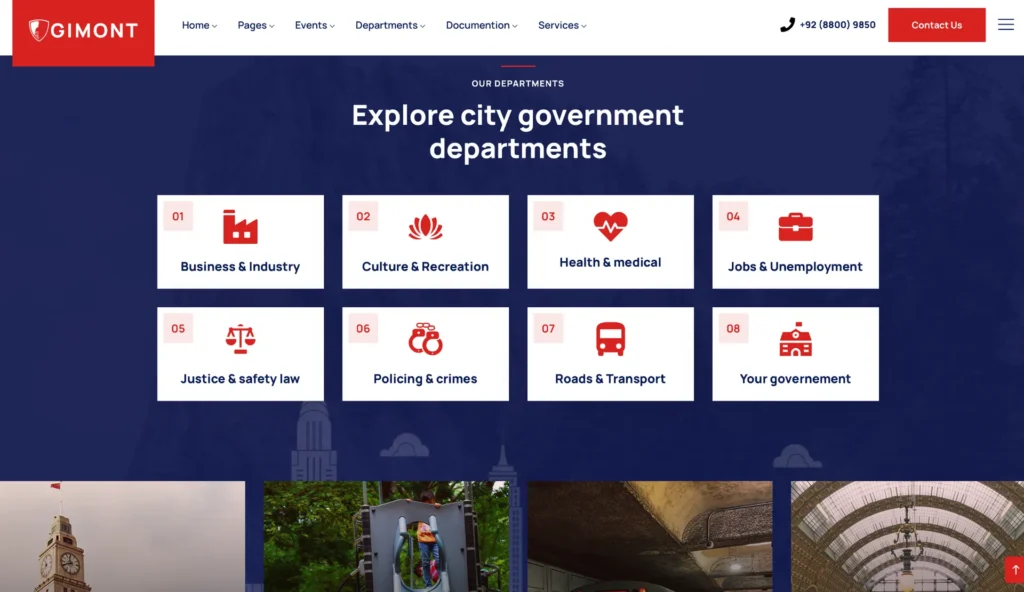Expand the Home dropdown menu

pyautogui.click(x=199, y=25)
